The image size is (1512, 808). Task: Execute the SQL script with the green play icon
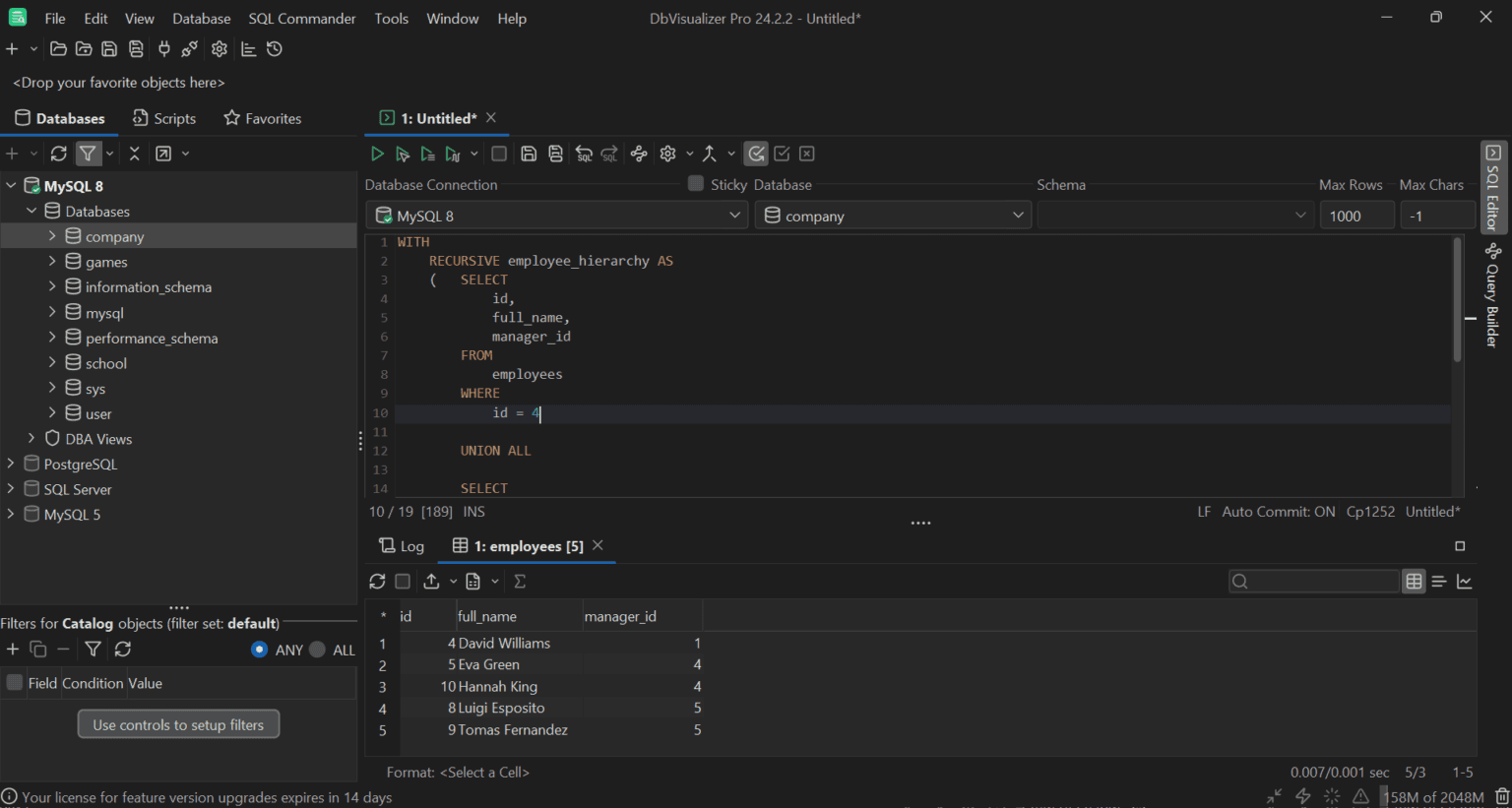click(377, 154)
